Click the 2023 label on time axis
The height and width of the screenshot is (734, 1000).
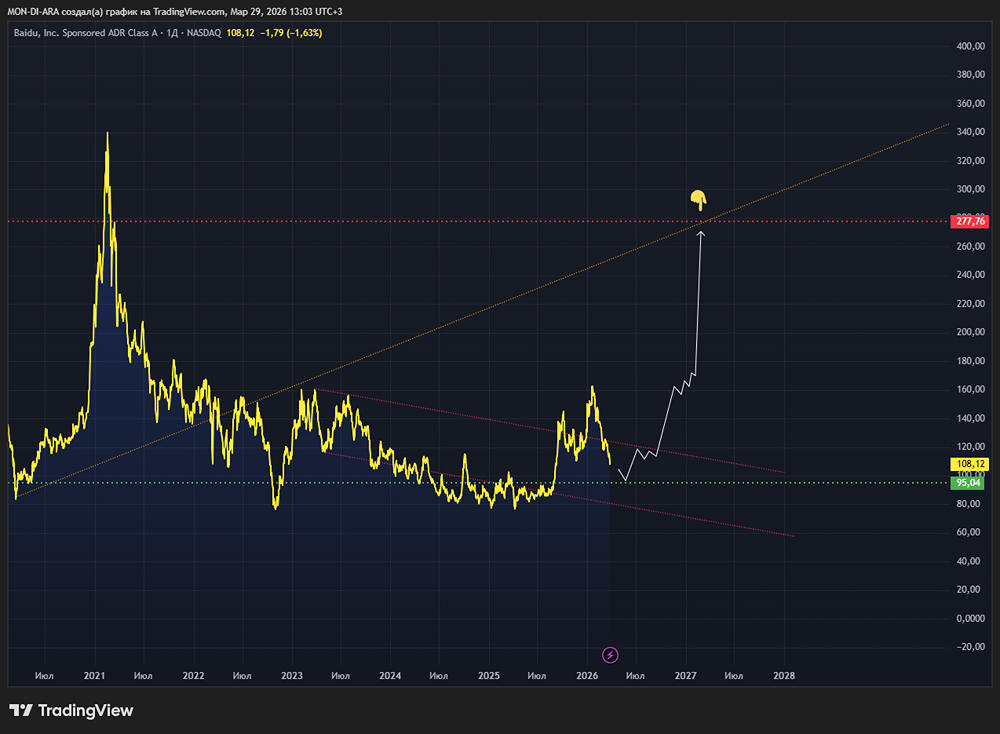[x=292, y=676]
